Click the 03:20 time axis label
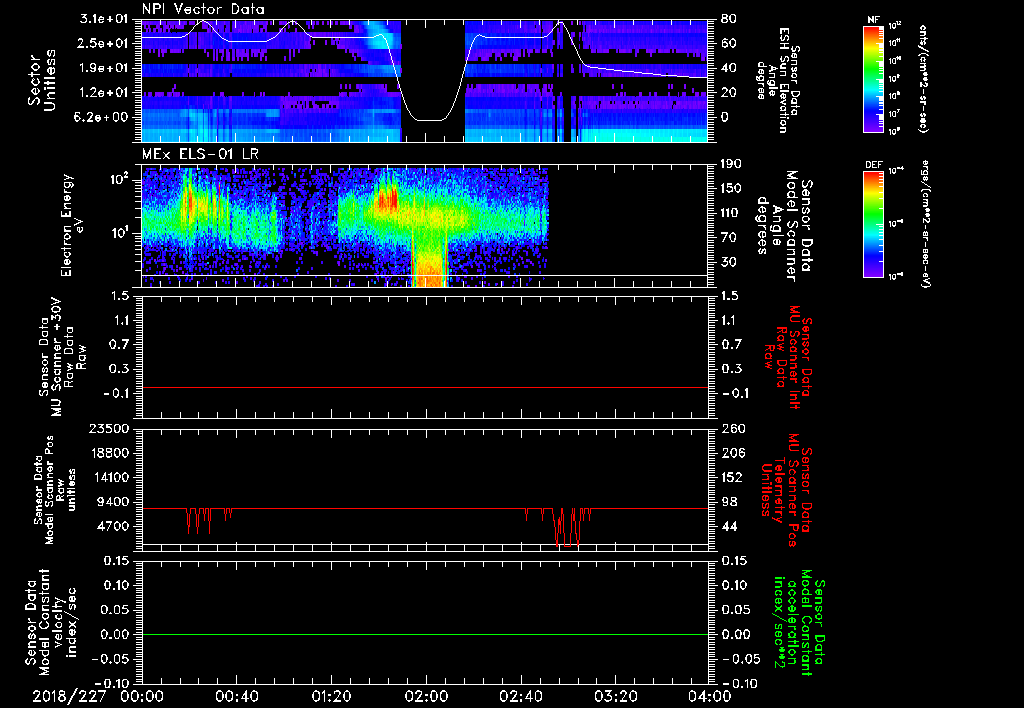Screen dimensions: 1024x708 [x=615, y=696]
